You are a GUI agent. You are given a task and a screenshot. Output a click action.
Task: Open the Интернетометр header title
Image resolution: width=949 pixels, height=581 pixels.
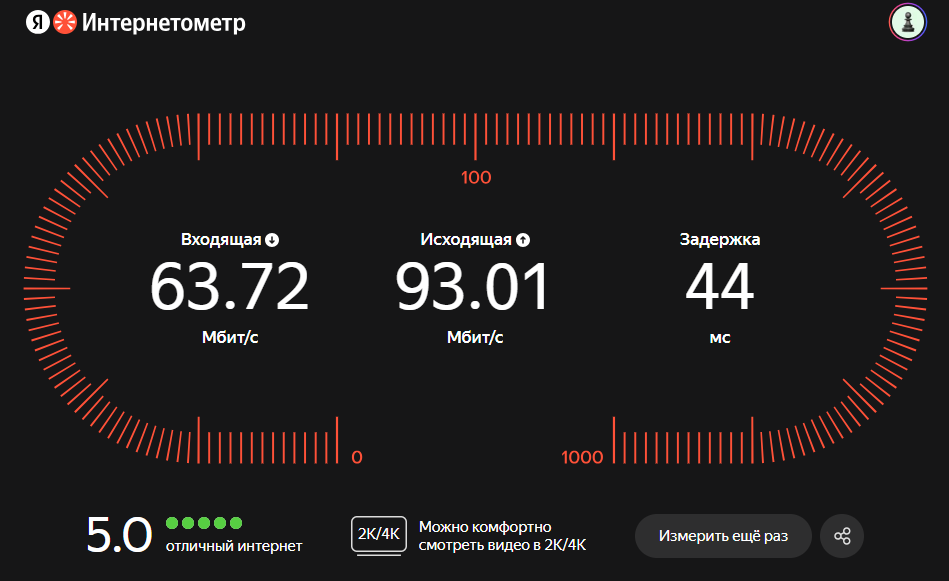(x=166, y=22)
